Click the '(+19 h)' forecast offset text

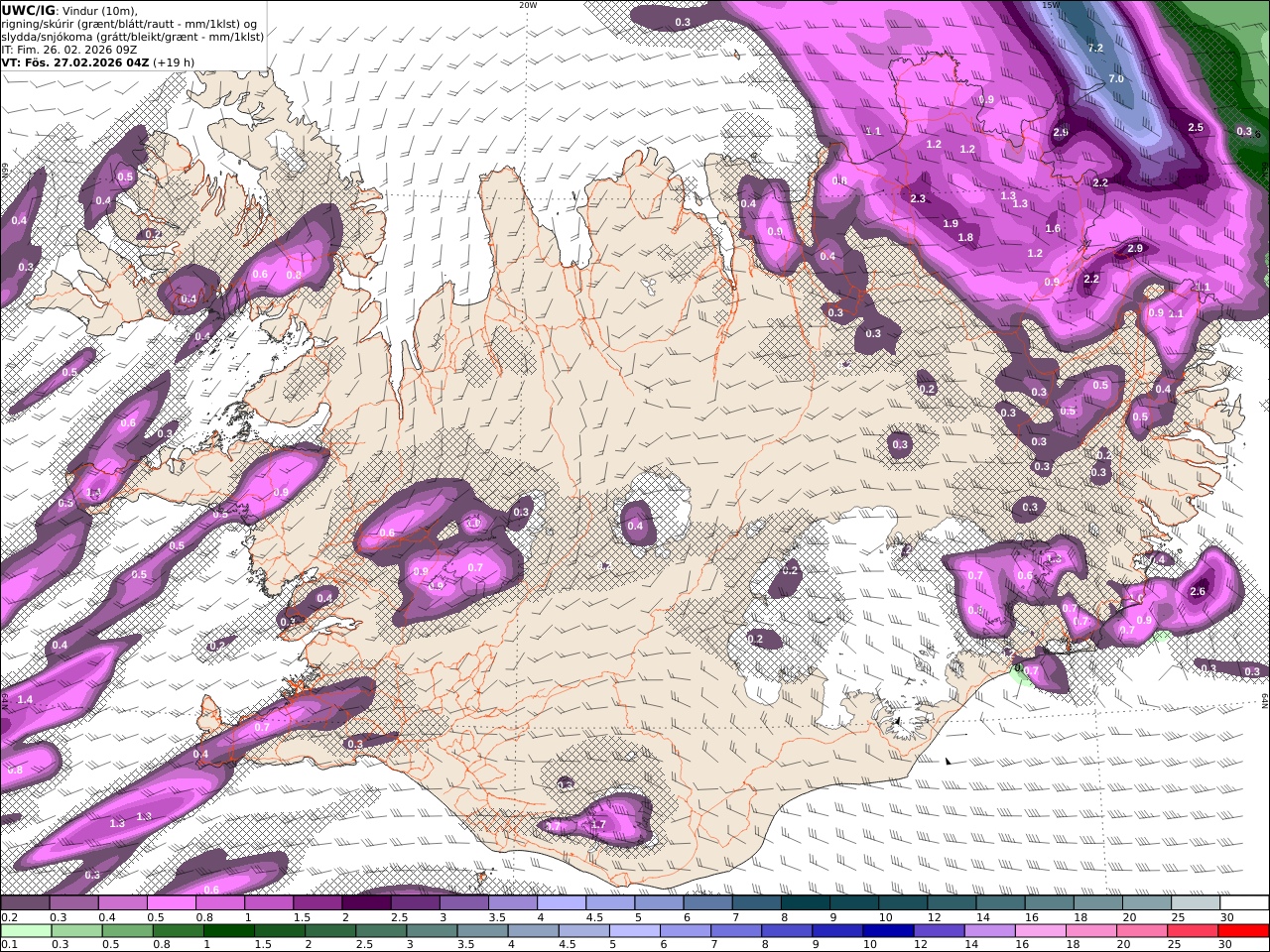pyautogui.click(x=174, y=61)
